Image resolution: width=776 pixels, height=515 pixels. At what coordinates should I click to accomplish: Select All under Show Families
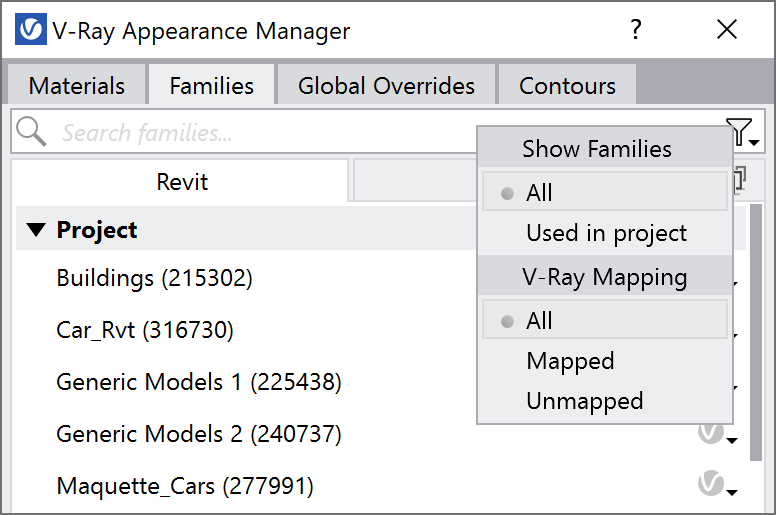(x=605, y=192)
